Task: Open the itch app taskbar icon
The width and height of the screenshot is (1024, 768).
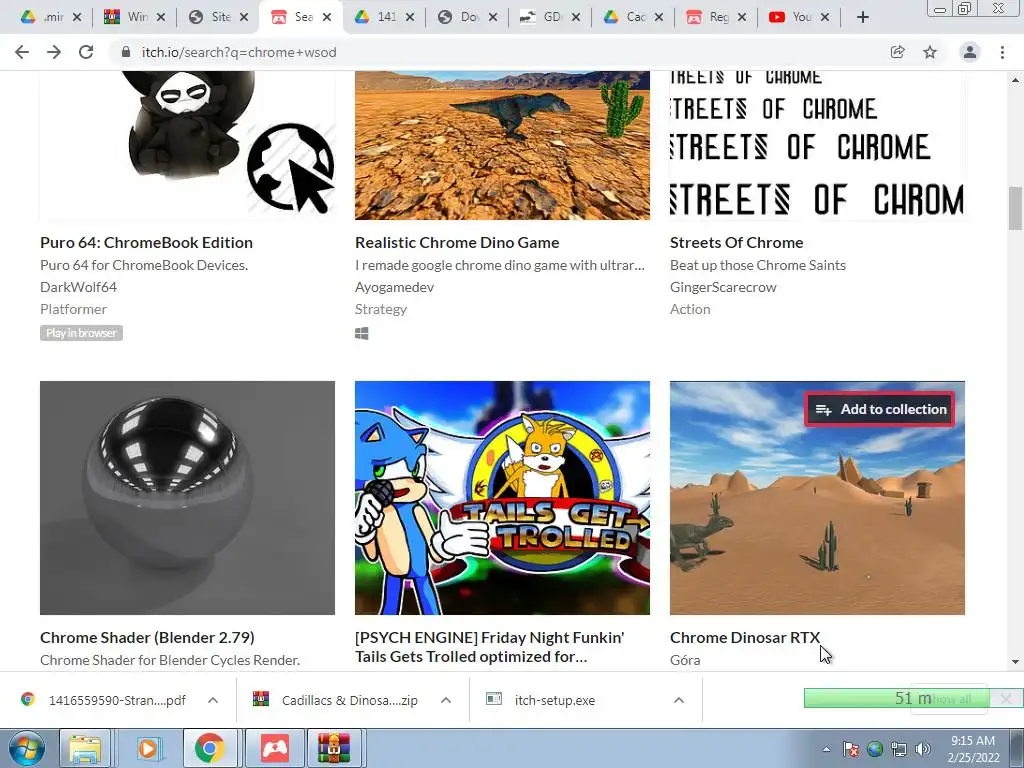Action: 275,748
